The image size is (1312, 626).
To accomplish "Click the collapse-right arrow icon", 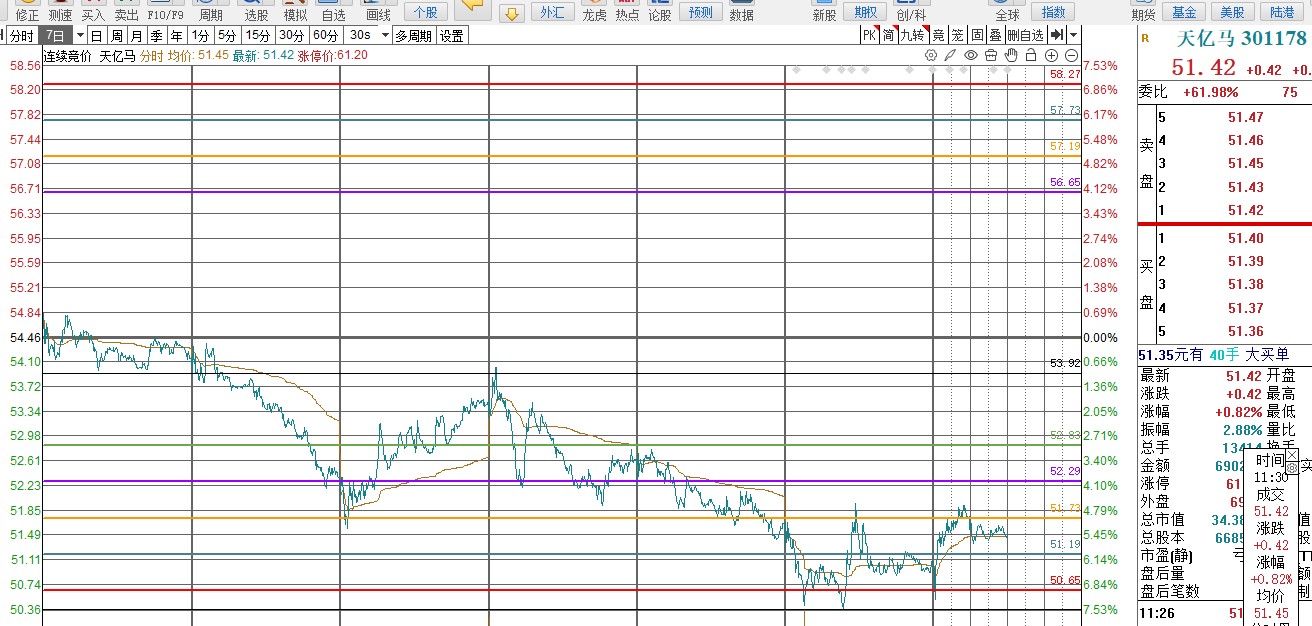I will pos(1057,35).
